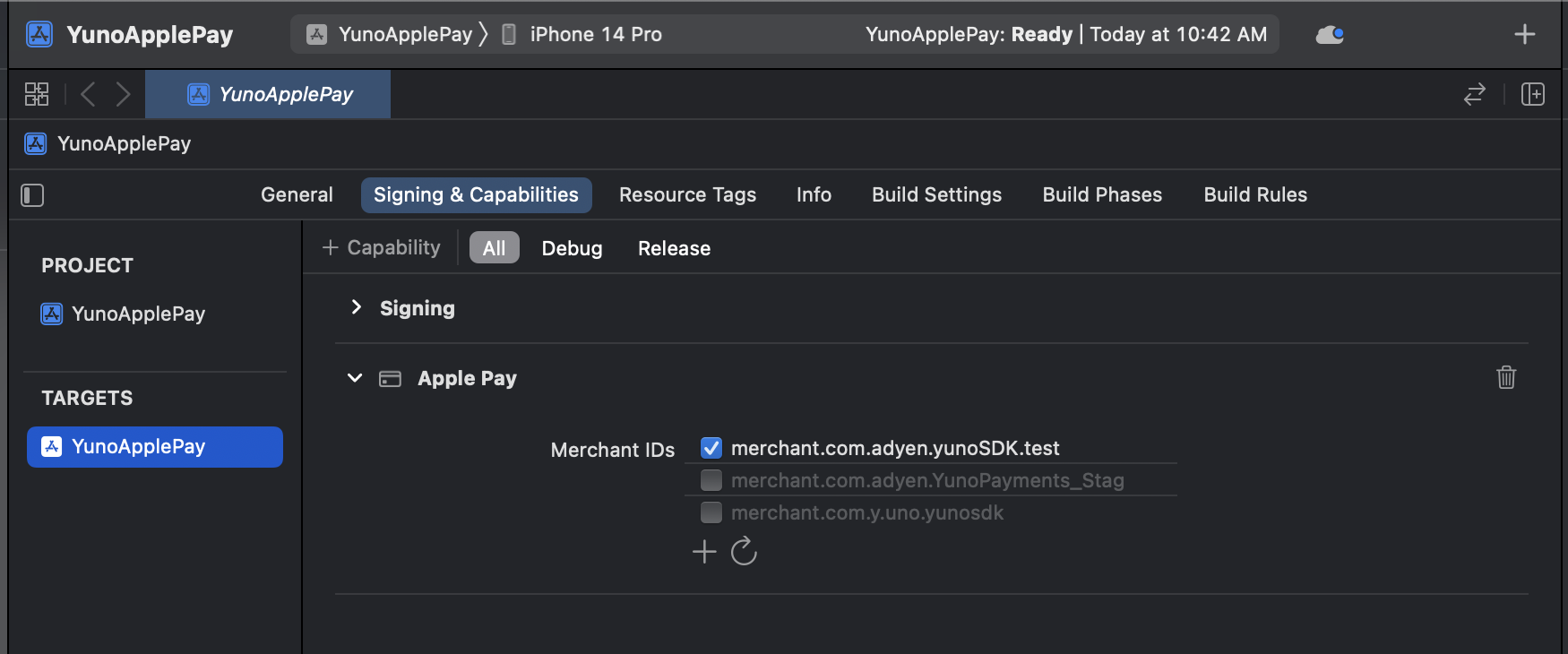Open the Build Rules tab
Image resolution: width=1568 pixels, height=654 pixels.
pyautogui.click(x=1255, y=194)
